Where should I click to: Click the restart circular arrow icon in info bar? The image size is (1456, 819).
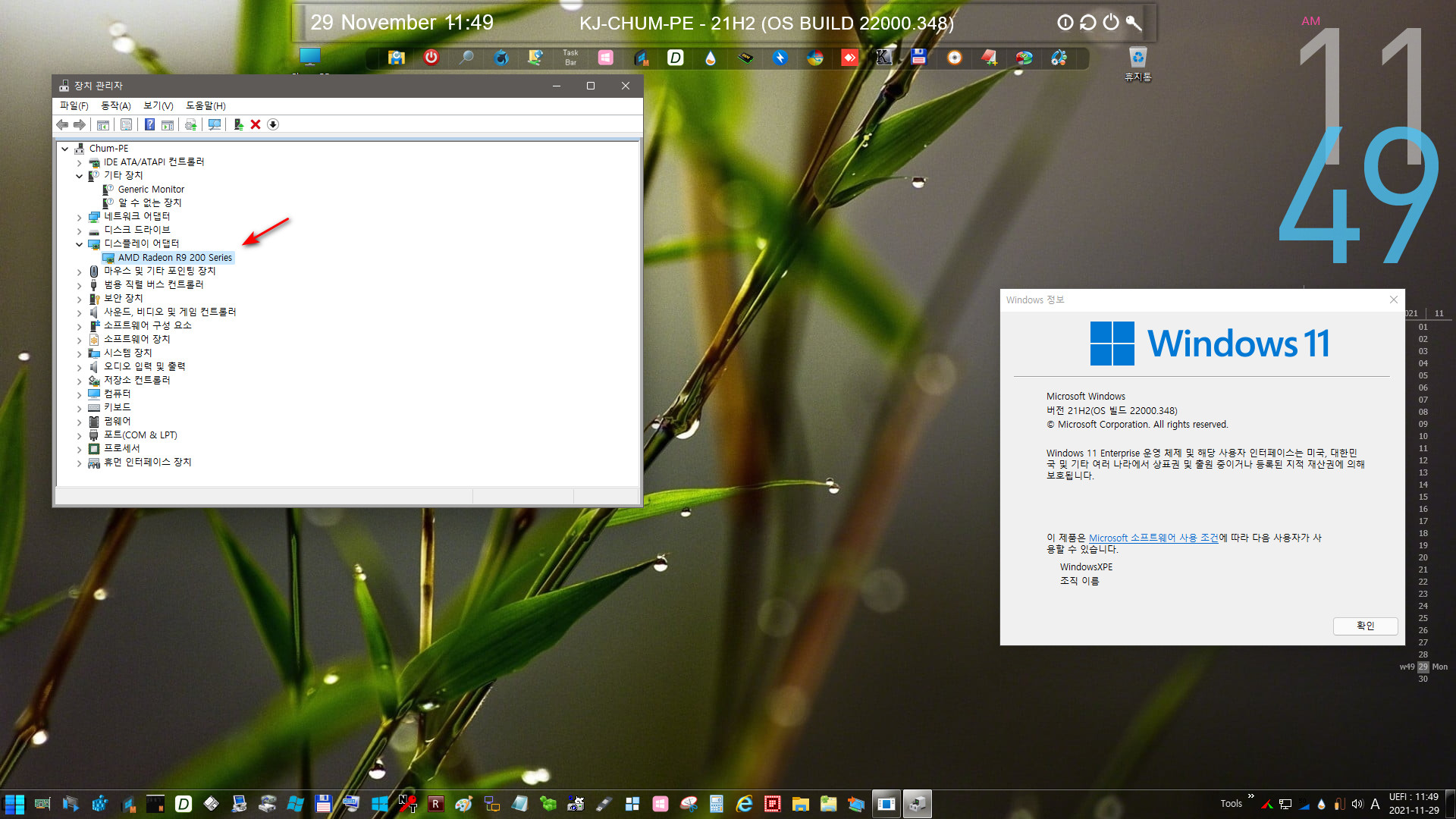click(x=1088, y=23)
